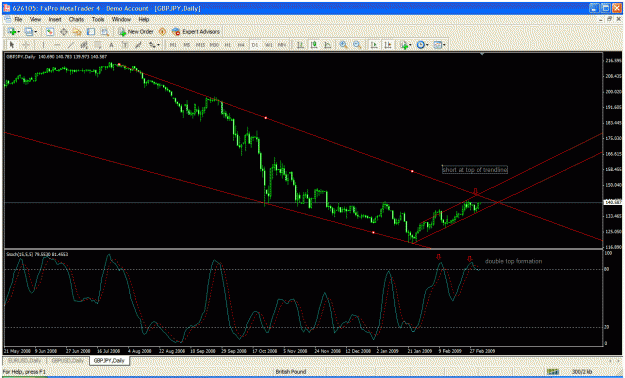The image size is (625, 378).
Task: Choose the Horizontal Line drawing tool
Action: tap(57, 45)
